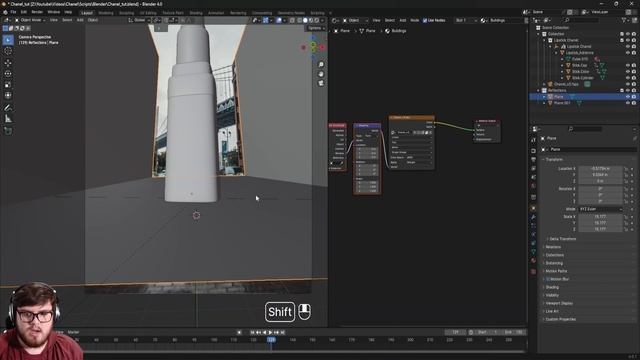This screenshot has height=360, width=640.
Task: Open the Object Mode dropdown
Action: pyautogui.click(x=31, y=20)
